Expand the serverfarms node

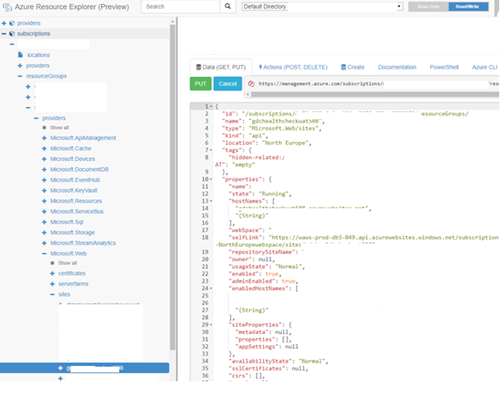click(x=52, y=284)
